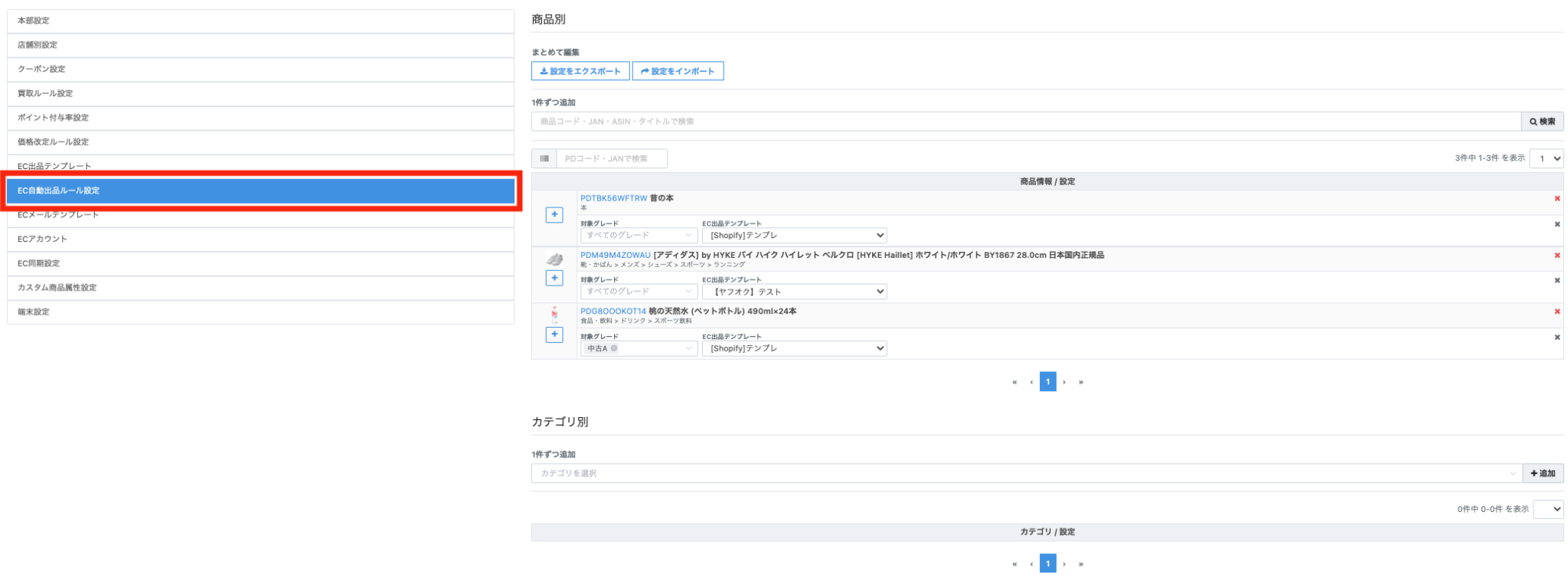Click the 商品情報 / 設定 table header

1047,181
